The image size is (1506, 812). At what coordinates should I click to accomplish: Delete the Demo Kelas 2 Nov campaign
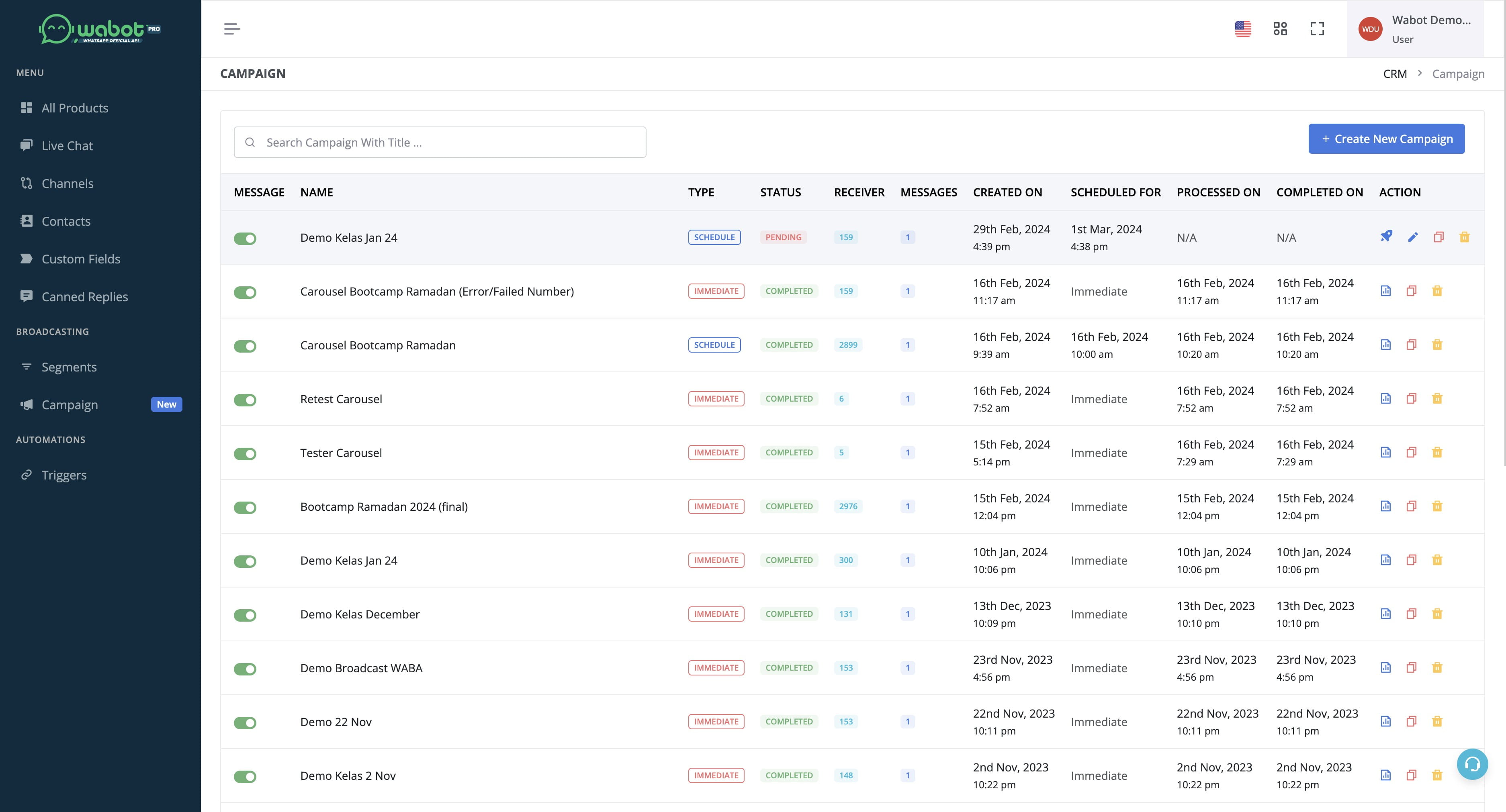tap(1437, 775)
